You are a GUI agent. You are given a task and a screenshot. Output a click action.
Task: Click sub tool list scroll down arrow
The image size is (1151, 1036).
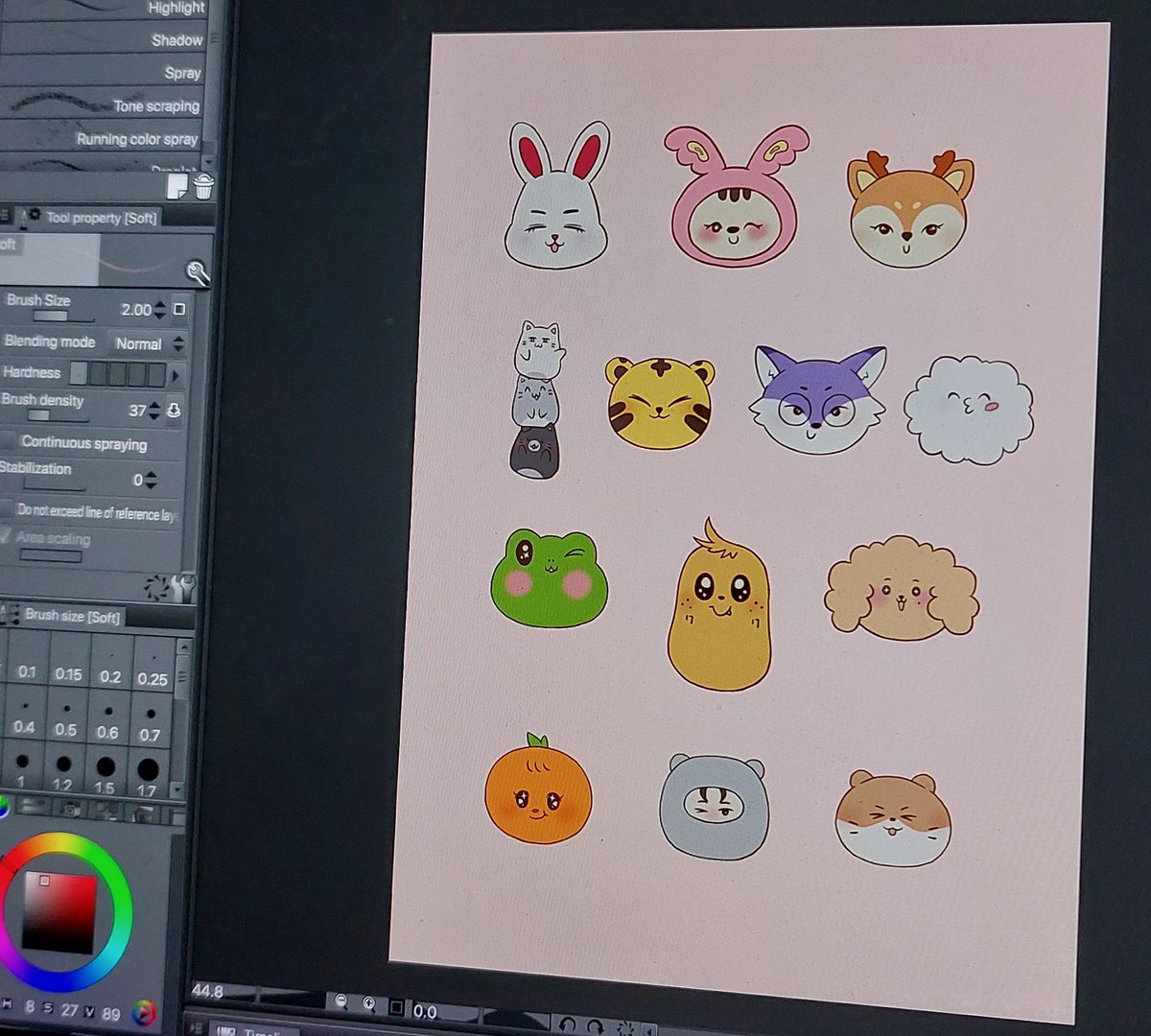click(209, 162)
